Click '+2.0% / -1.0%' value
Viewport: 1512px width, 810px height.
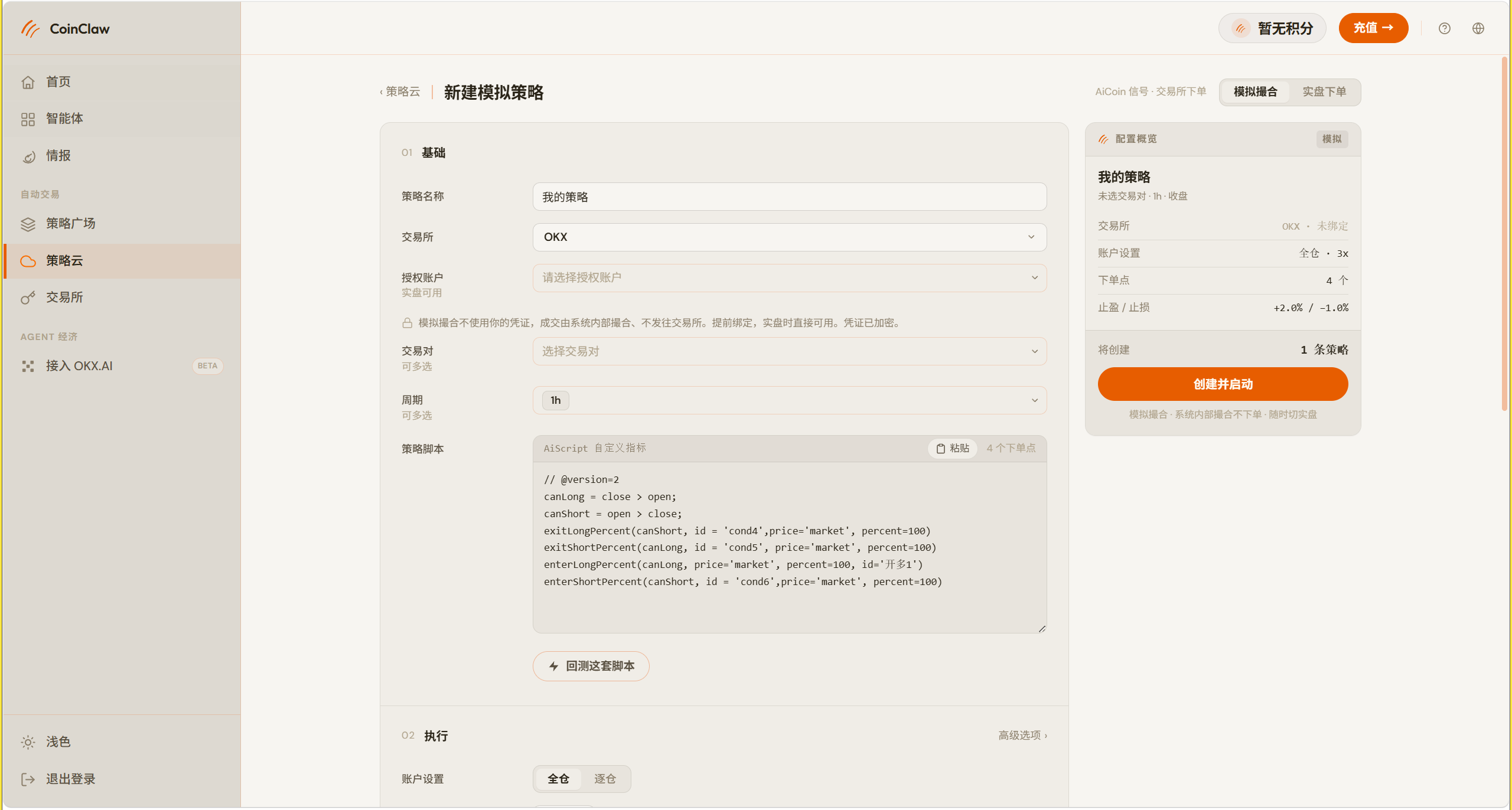[1311, 308]
